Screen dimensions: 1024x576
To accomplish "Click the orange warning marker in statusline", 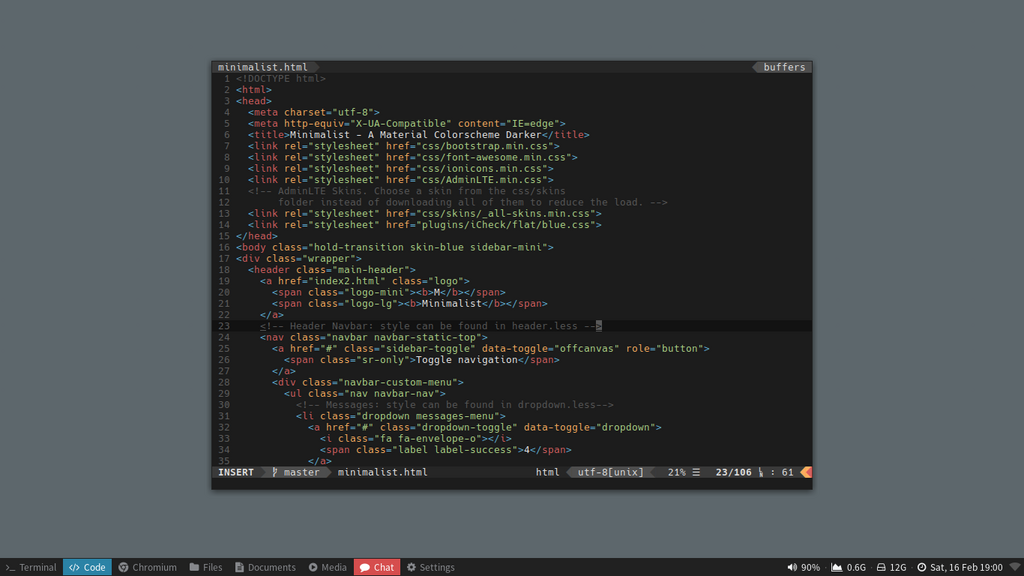I will [x=807, y=472].
